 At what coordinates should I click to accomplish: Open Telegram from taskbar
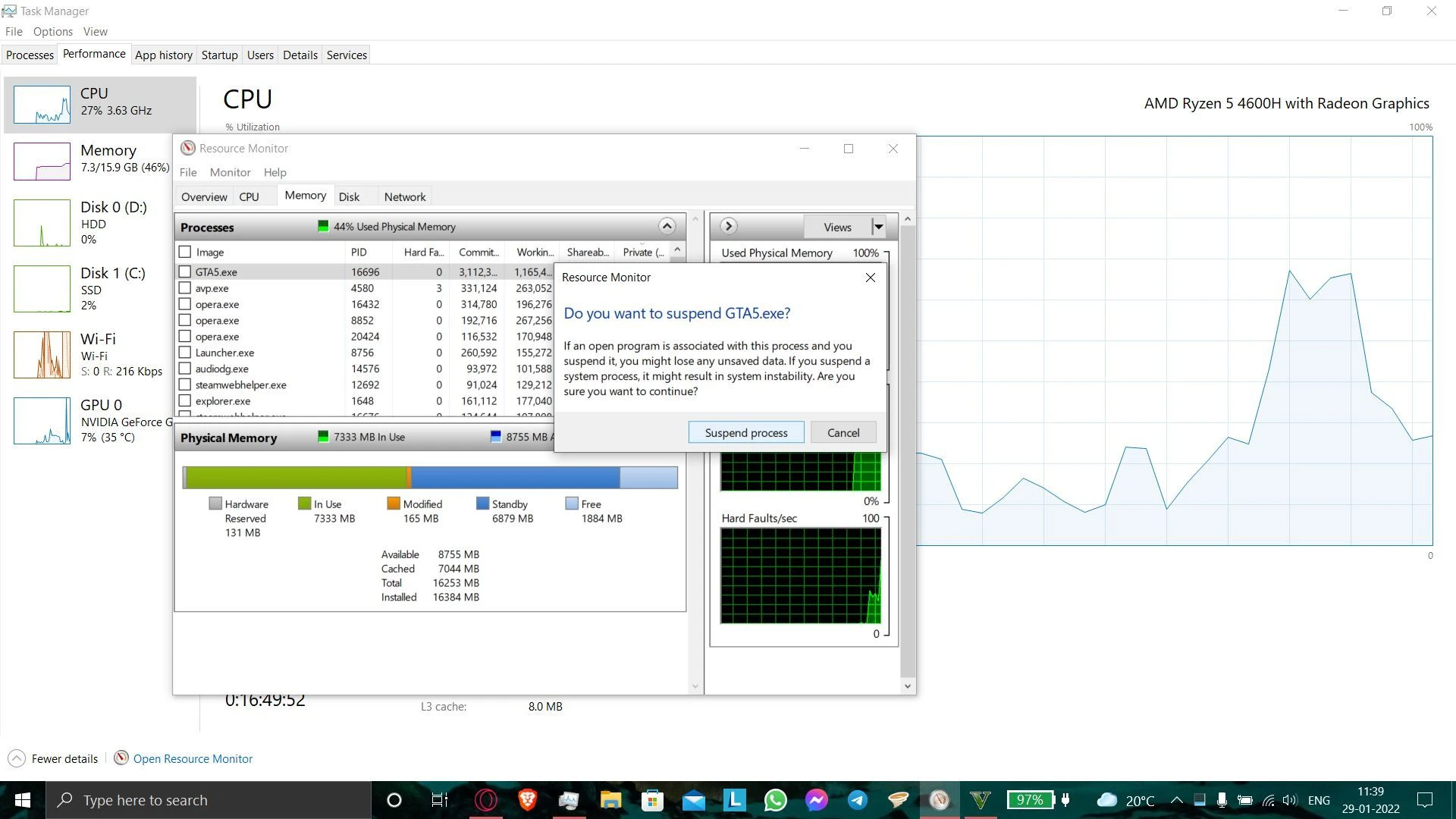(x=858, y=800)
